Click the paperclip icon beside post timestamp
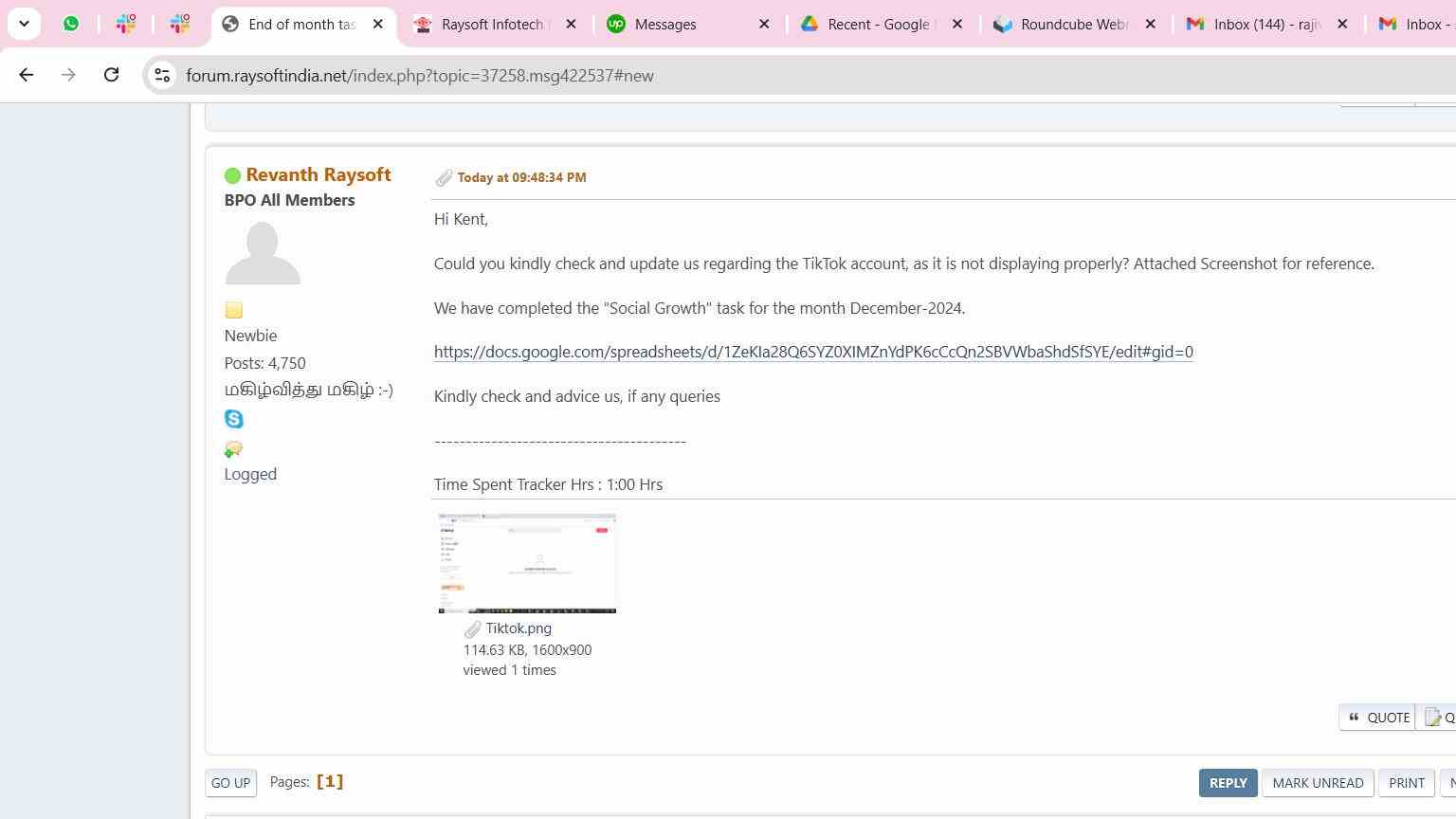This screenshot has height=819, width=1456. coord(444,178)
